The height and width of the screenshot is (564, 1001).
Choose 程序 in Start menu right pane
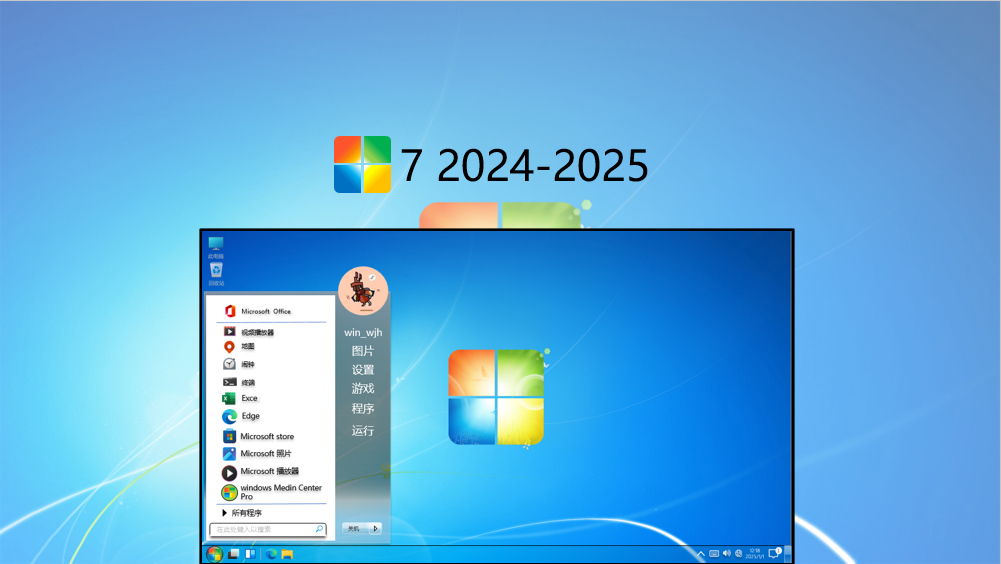tap(363, 408)
